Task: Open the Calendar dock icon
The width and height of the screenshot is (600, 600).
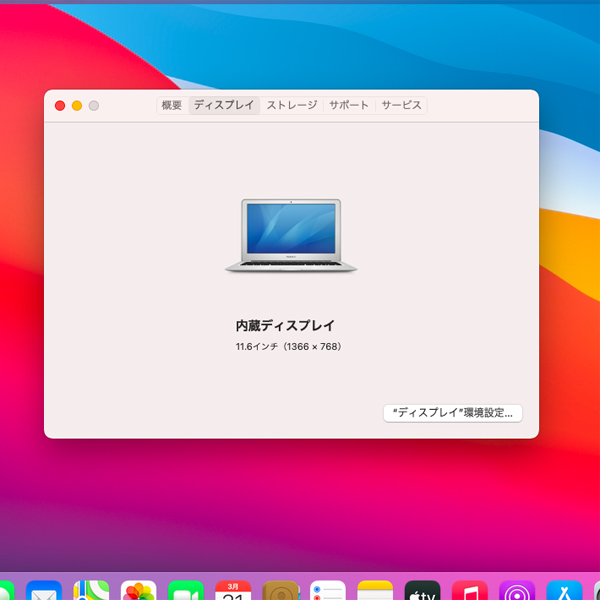Action: (x=233, y=591)
